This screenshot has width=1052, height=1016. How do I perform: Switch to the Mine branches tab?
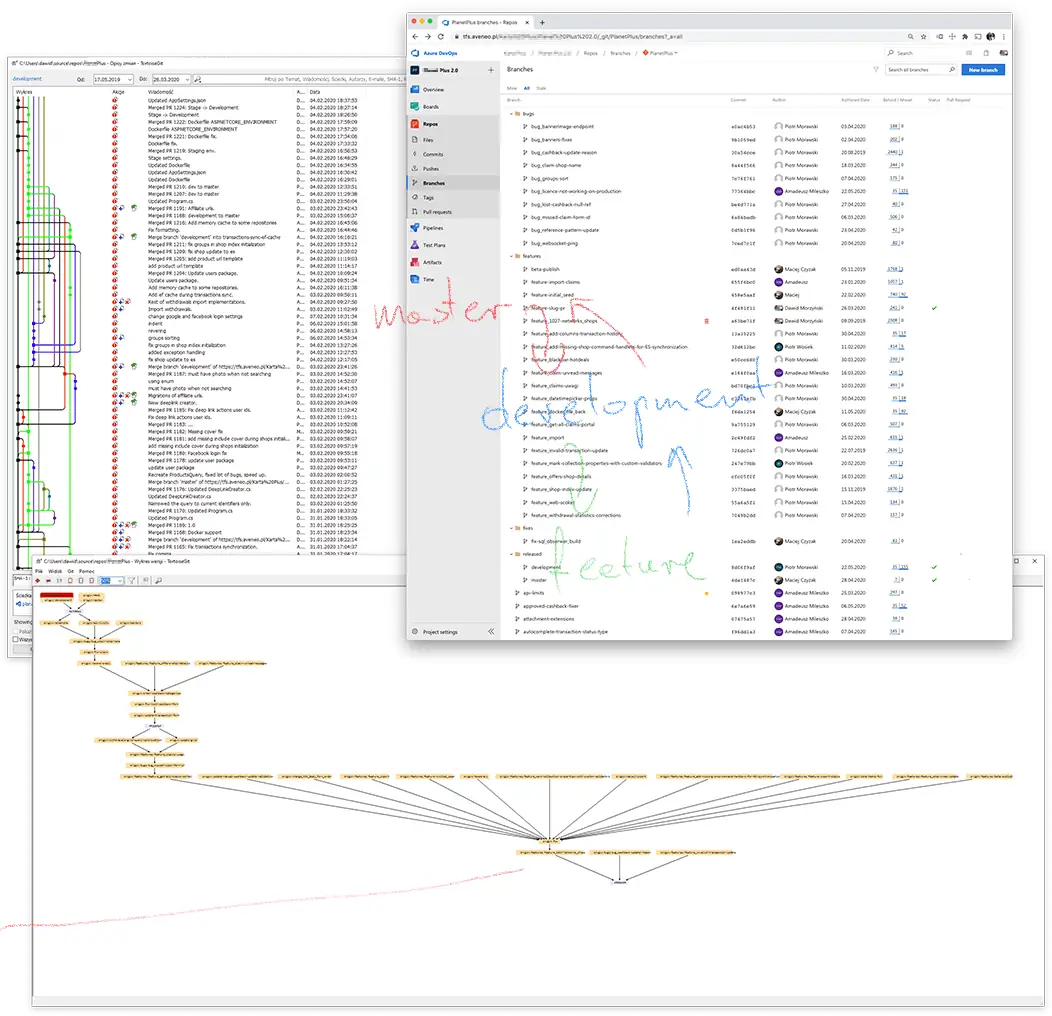pyautogui.click(x=512, y=88)
